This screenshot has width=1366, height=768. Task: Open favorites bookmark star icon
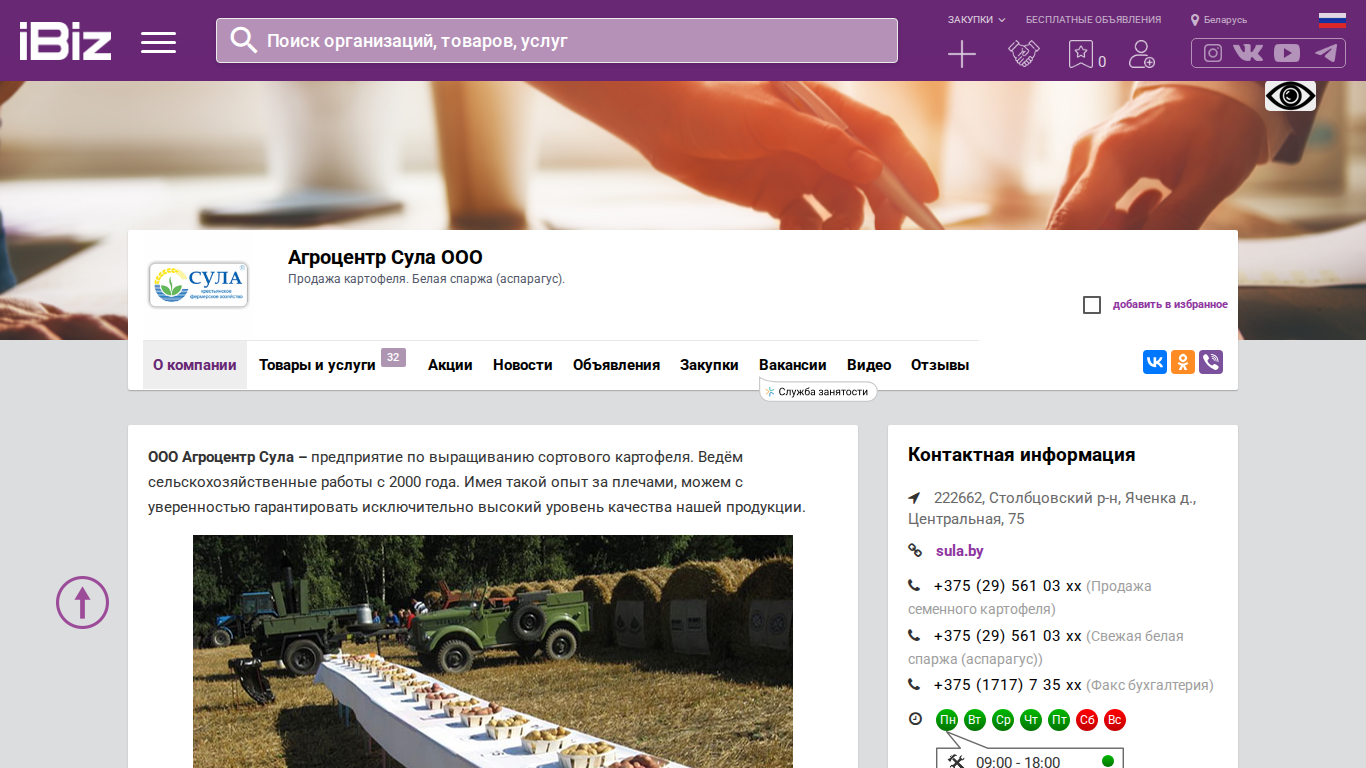tap(1080, 54)
